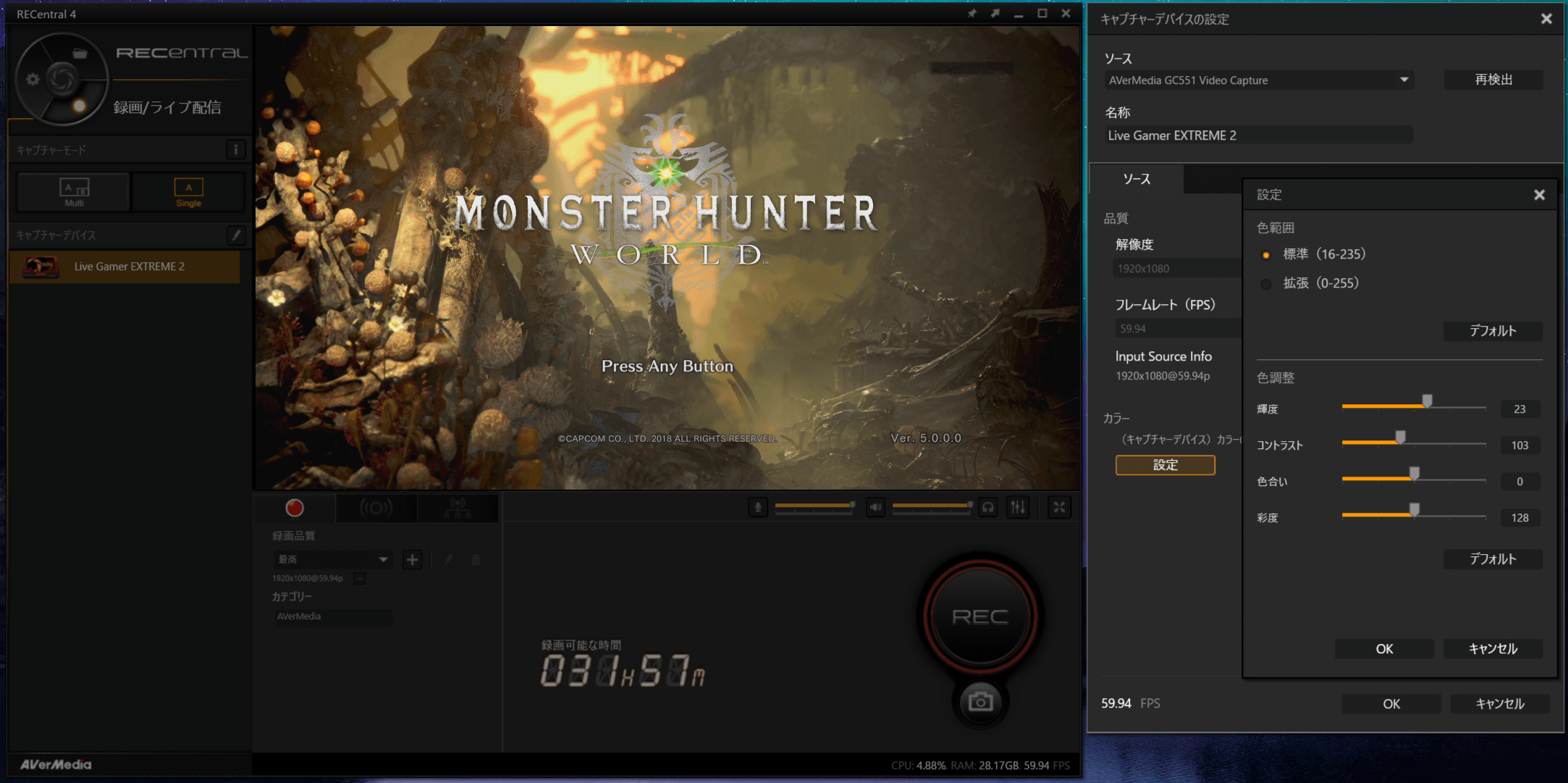The width and height of the screenshot is (1568, 783).
Task: Mute the speaker volume icon
Action: tap(875, 508)
